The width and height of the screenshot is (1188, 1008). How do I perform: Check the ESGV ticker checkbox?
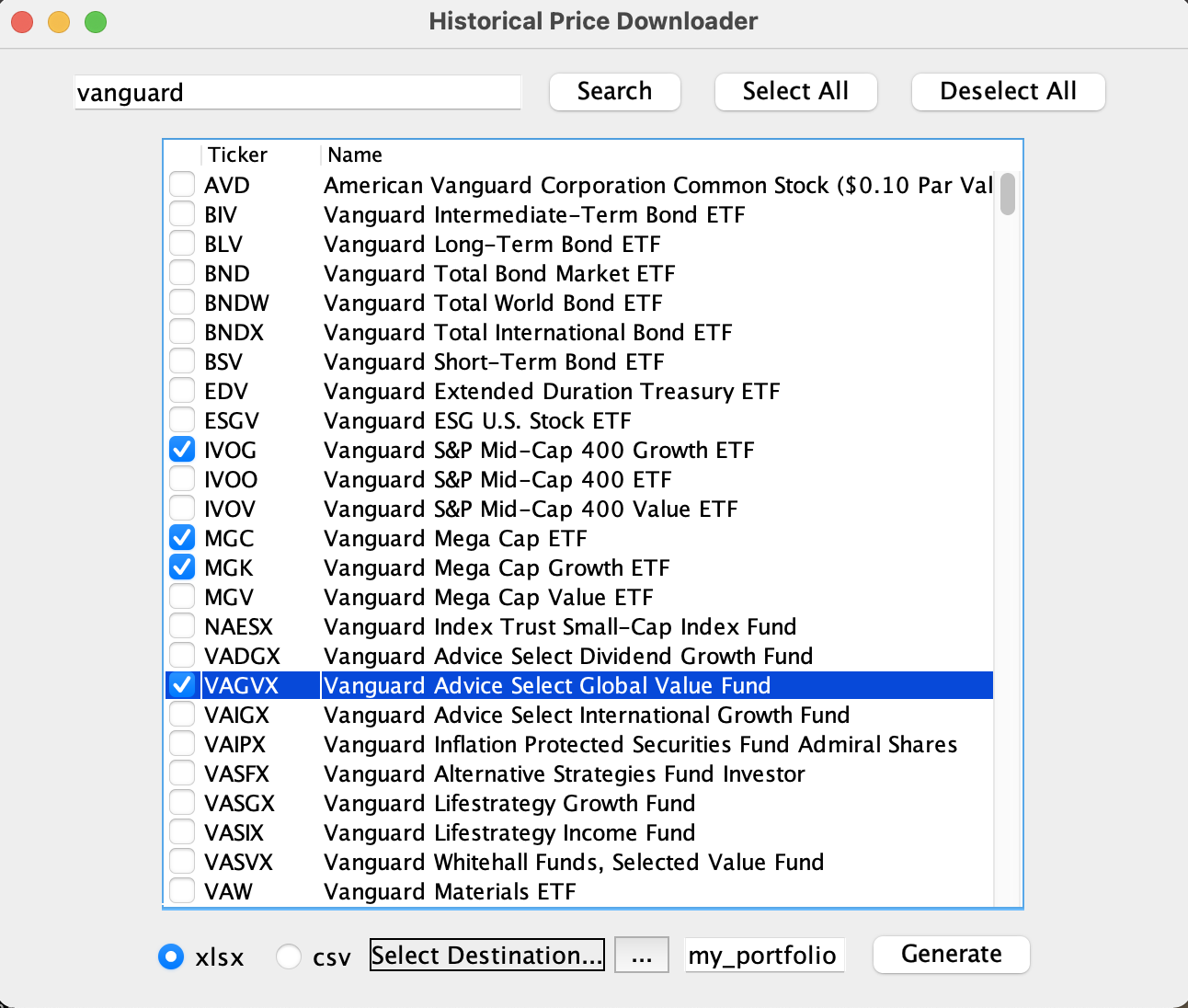pos(182,420)
